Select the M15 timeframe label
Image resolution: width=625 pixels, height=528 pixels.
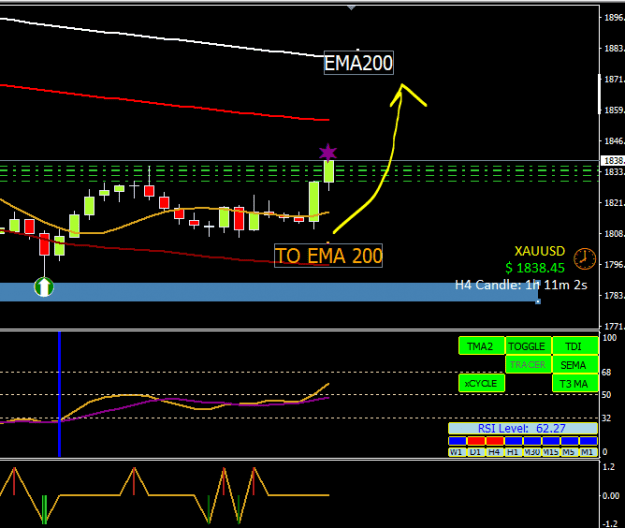coord(551,452)
